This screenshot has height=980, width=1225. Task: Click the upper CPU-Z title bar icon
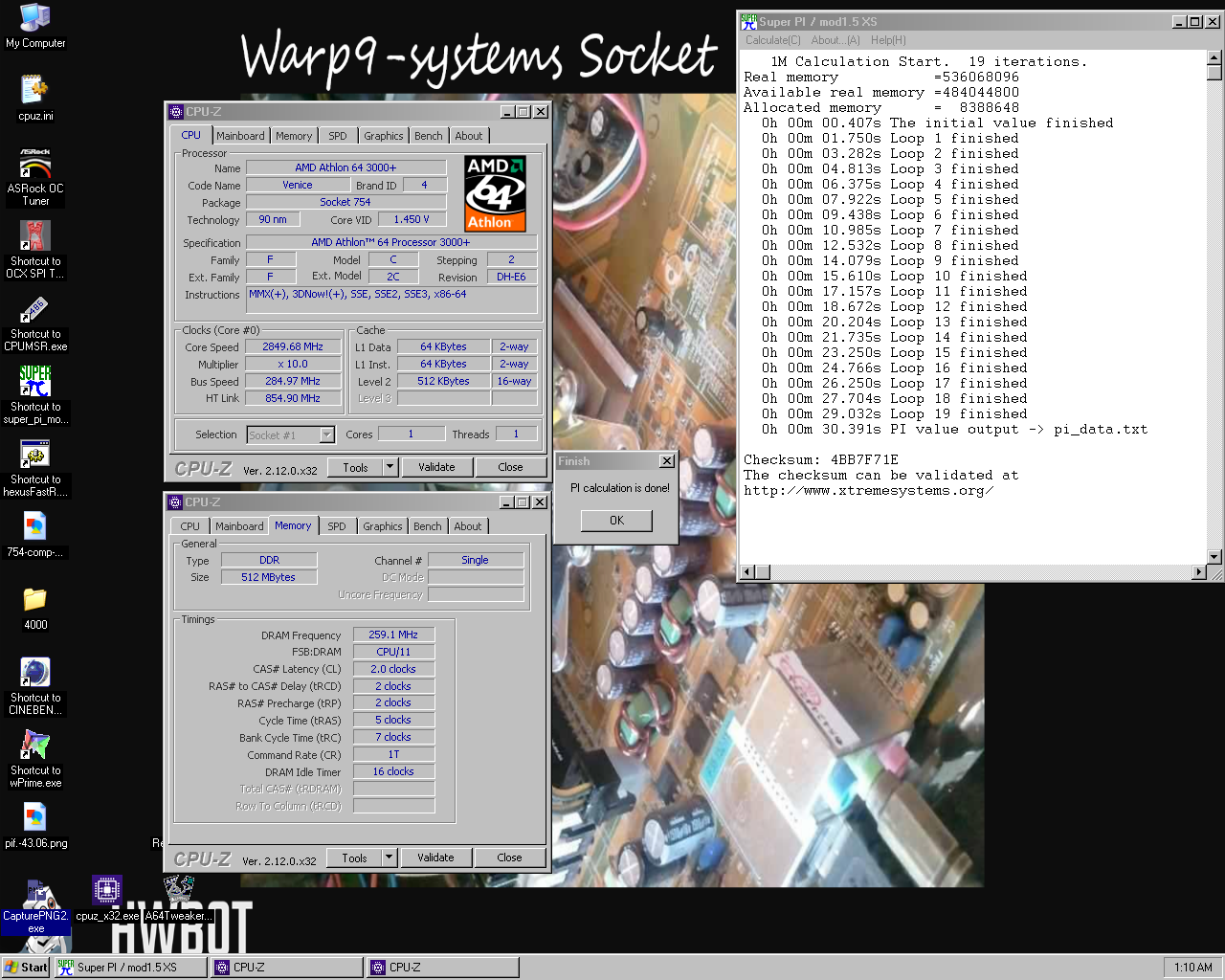(x=176, y=112)
